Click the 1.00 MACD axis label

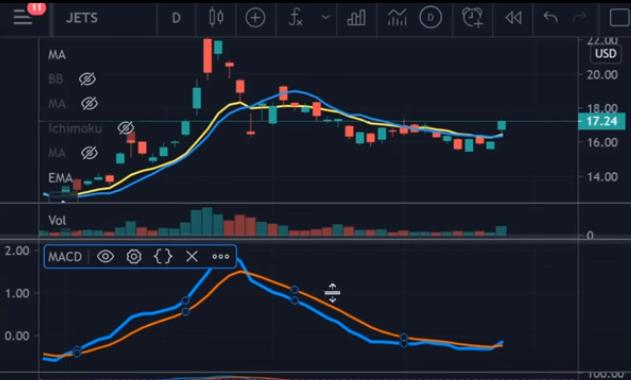click(17, 293)
